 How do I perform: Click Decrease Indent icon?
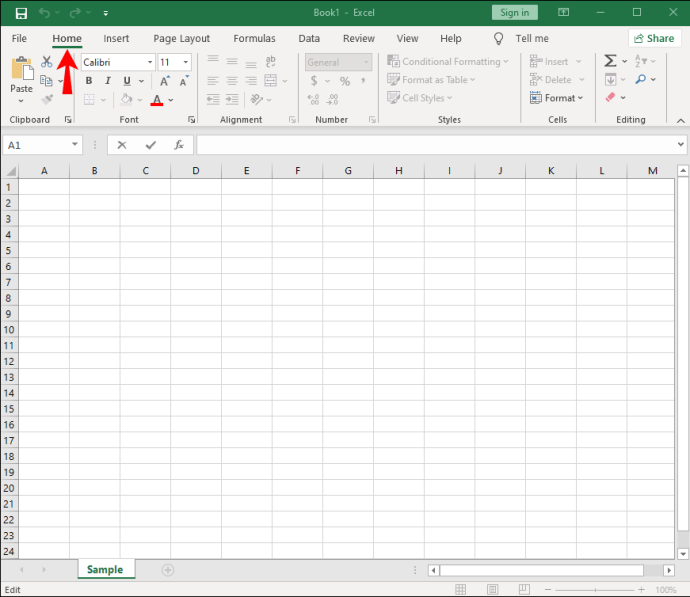[213, 99]
